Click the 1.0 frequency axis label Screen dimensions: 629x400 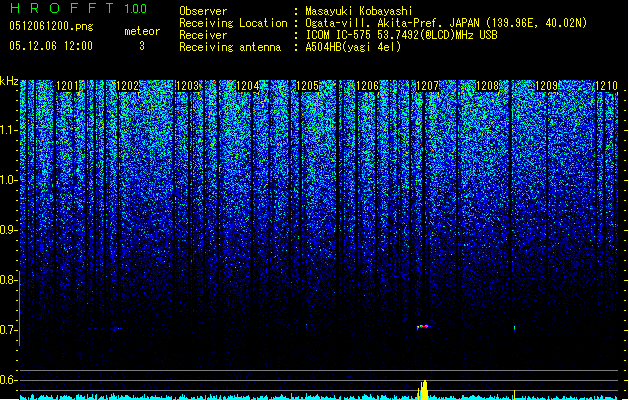pos(8,180)
